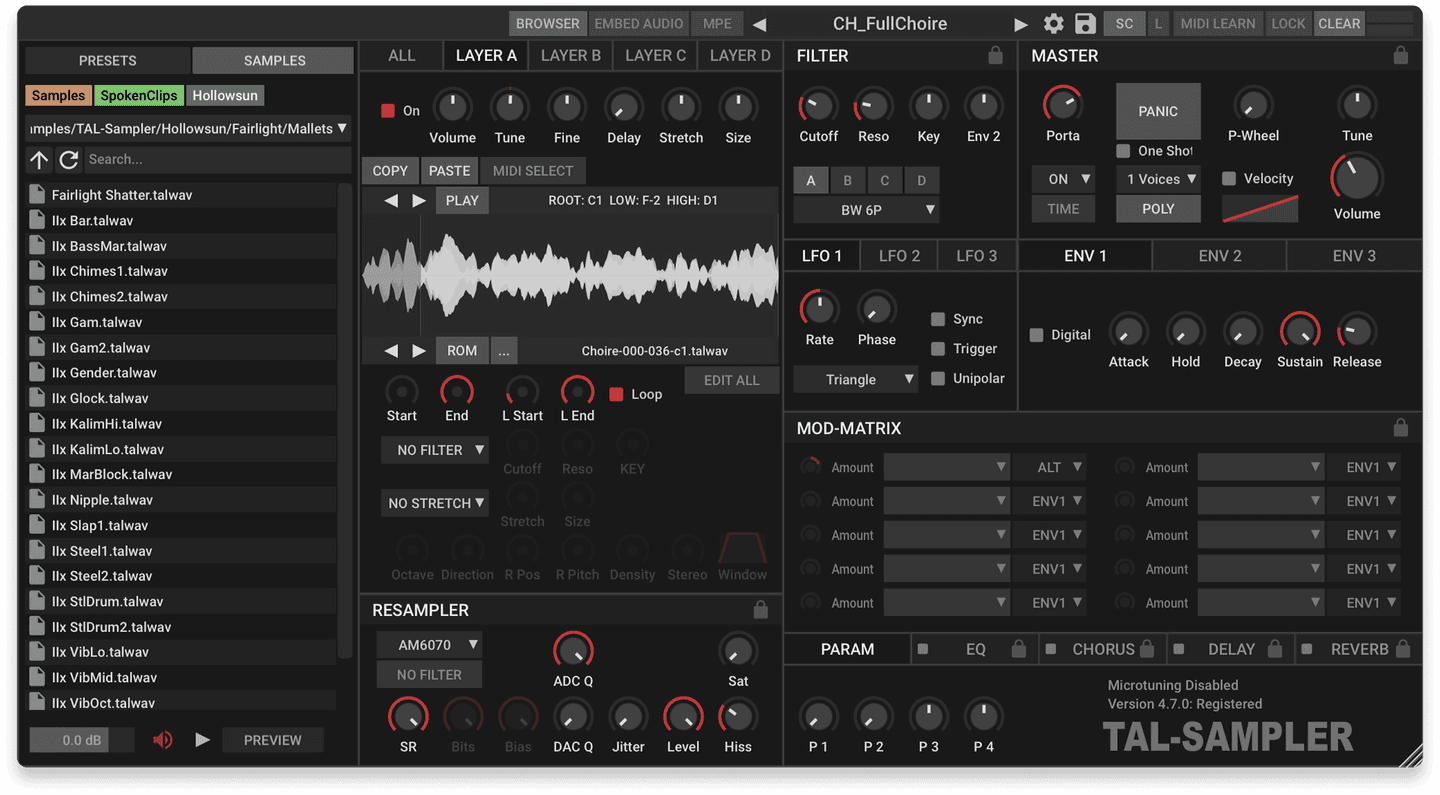Open the LFO waveform dropdown showing Triangle
This screenshot has width=1440, height=795.
click(855, 379)
